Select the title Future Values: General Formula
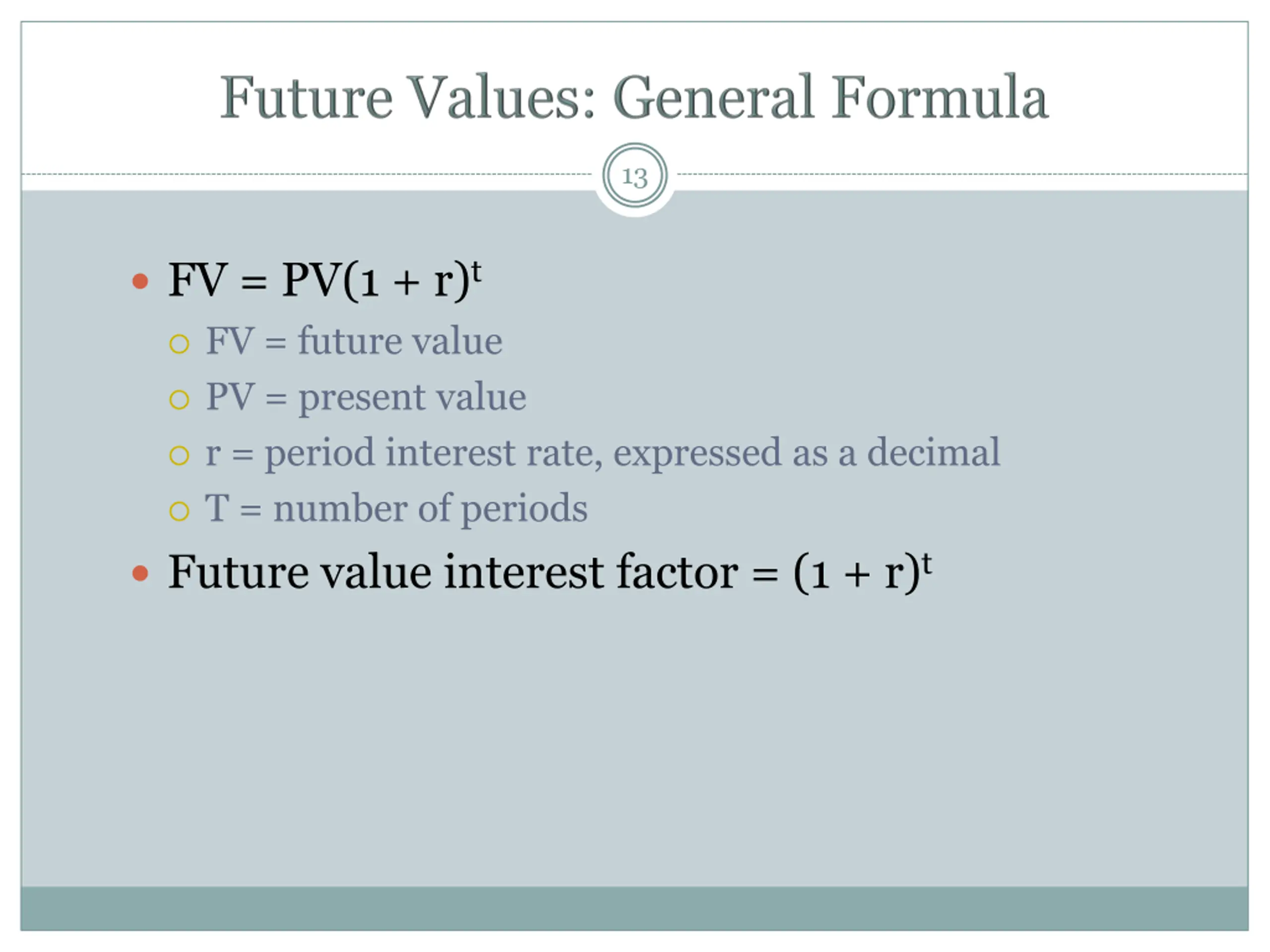This screenshot has width=1270, height=952. pyautogui.click(x=635, y=98)
